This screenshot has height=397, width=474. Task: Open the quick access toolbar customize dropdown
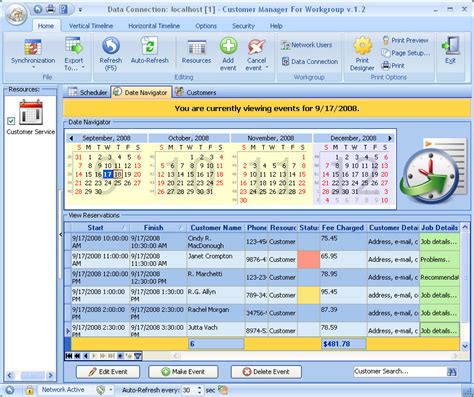(x=80, y=10)
